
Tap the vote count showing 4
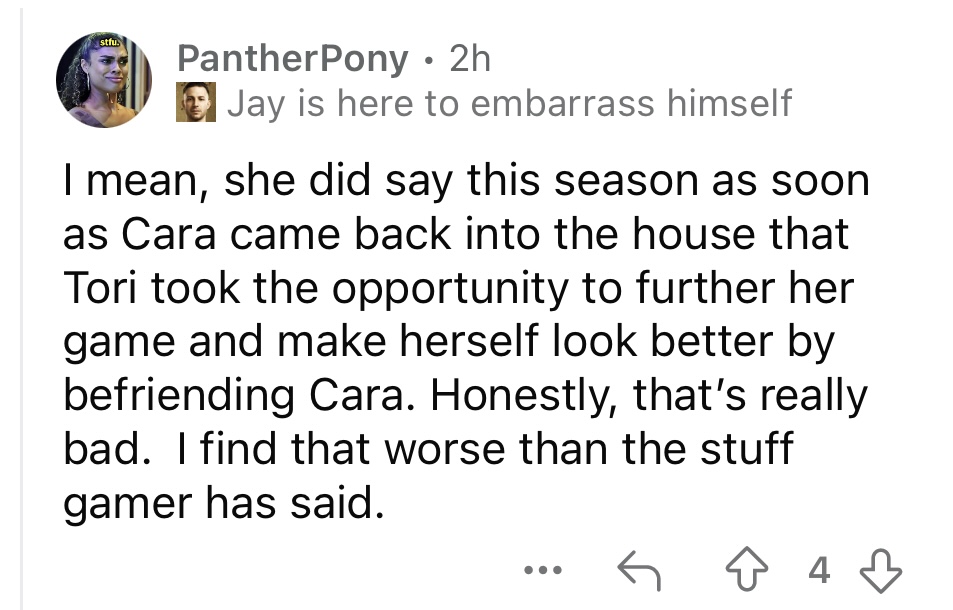(819, 571)
